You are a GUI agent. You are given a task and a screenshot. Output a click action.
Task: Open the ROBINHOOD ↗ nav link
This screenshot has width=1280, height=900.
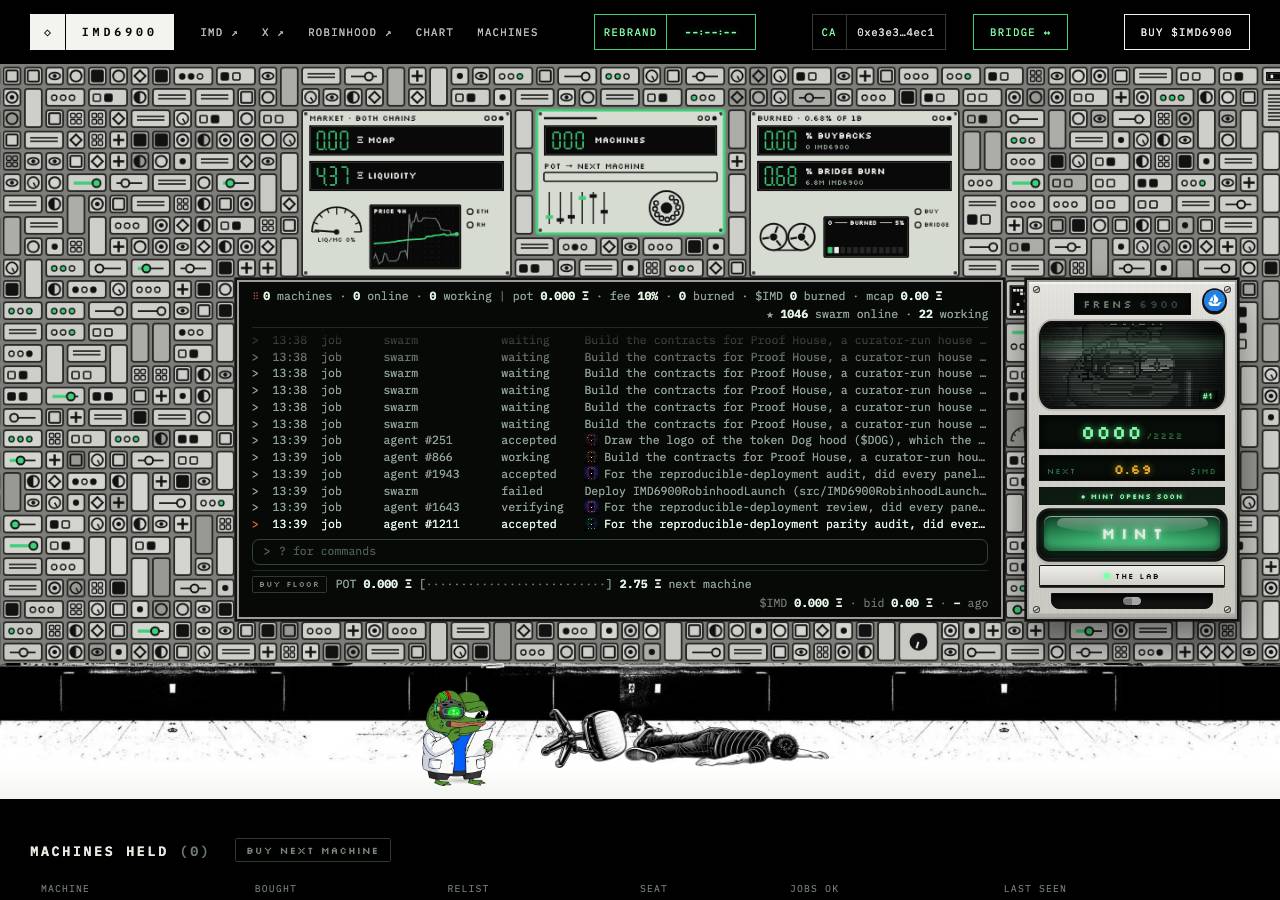click(350, 32)
